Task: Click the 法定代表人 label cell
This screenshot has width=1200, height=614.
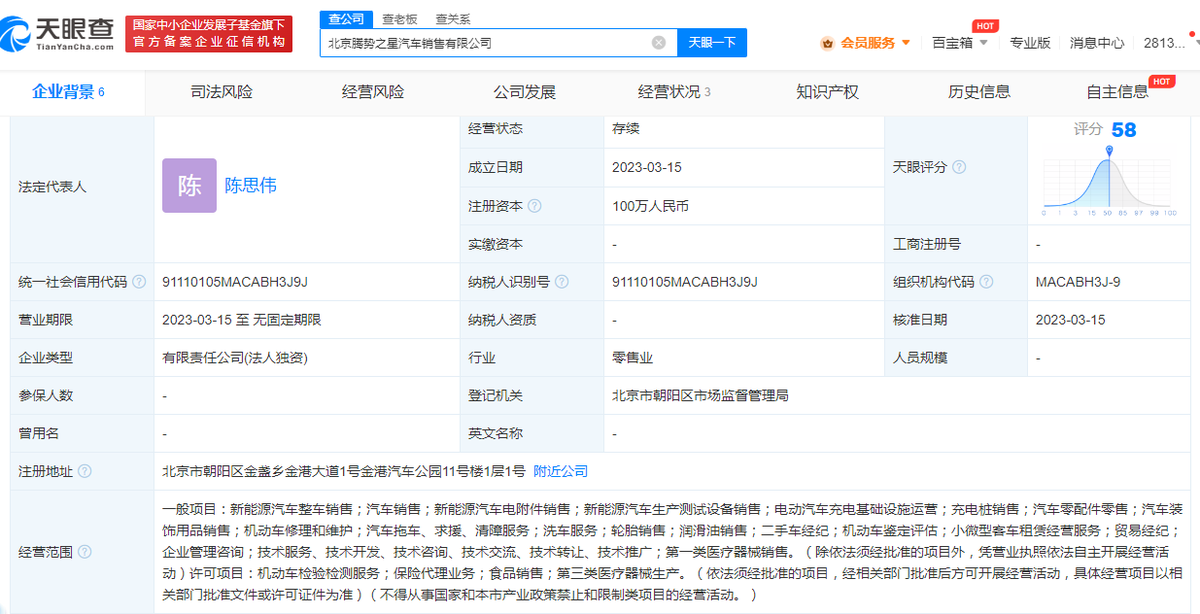Action: tap(82, 186)
